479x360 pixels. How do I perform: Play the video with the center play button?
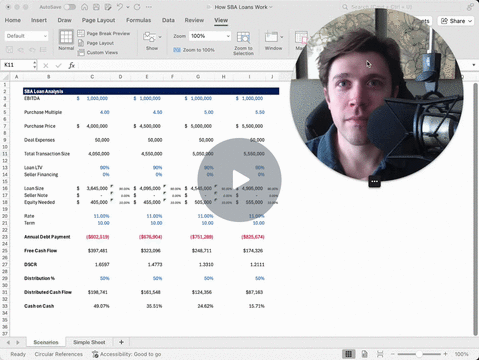click(x=239, y=180)
